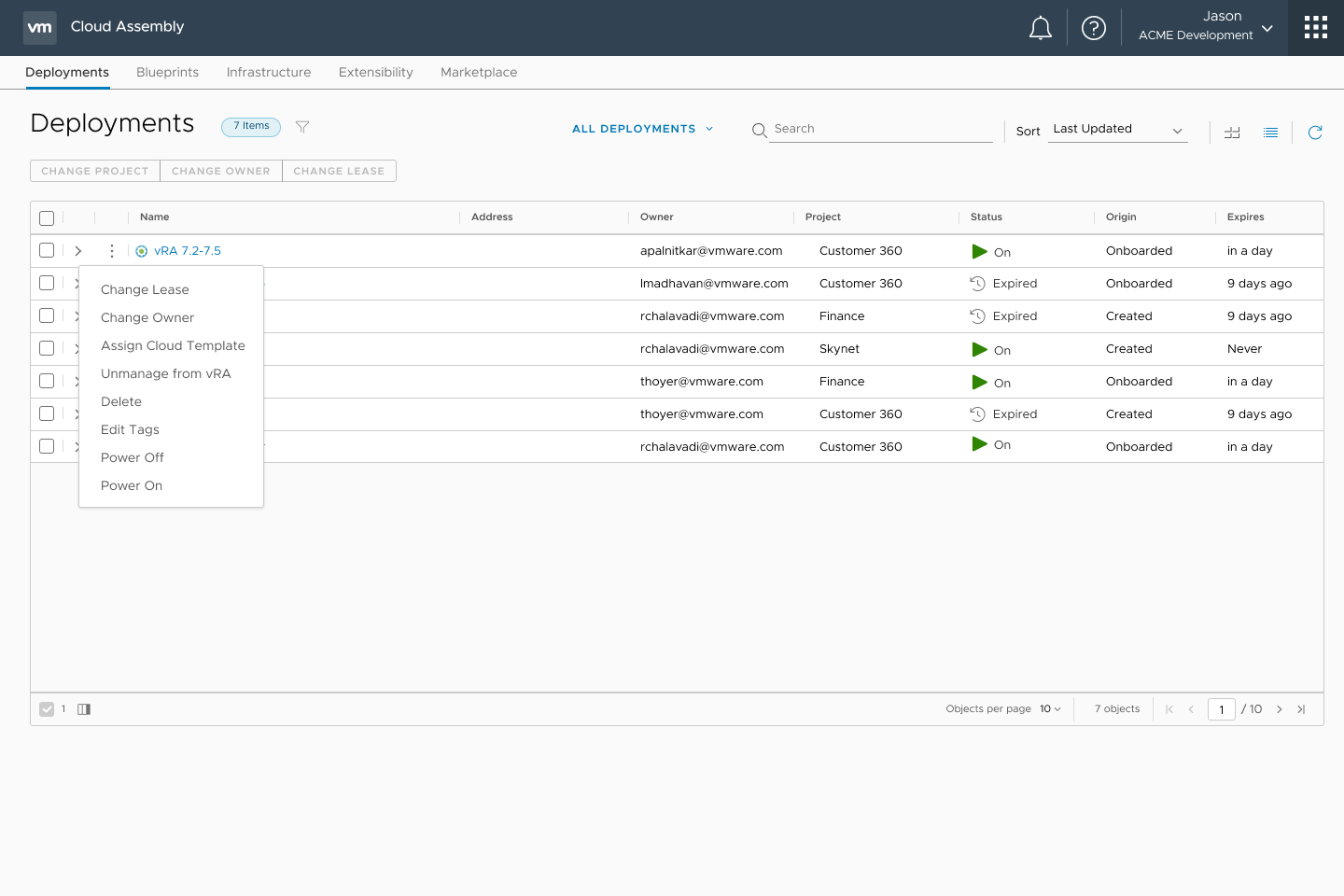Screen dimensions: 1344x896
Task: Switch to the Marketplace tab
Action: 479,72
